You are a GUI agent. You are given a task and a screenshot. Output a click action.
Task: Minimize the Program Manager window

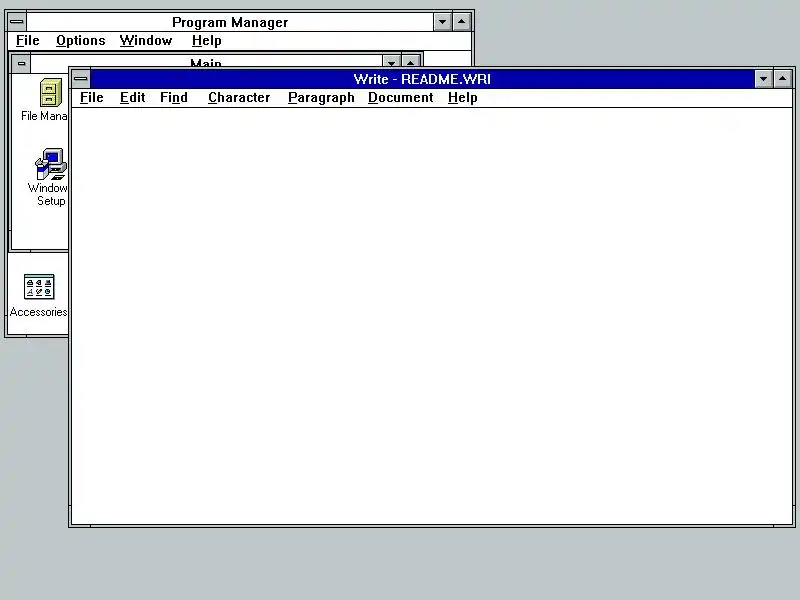[442, 22]
